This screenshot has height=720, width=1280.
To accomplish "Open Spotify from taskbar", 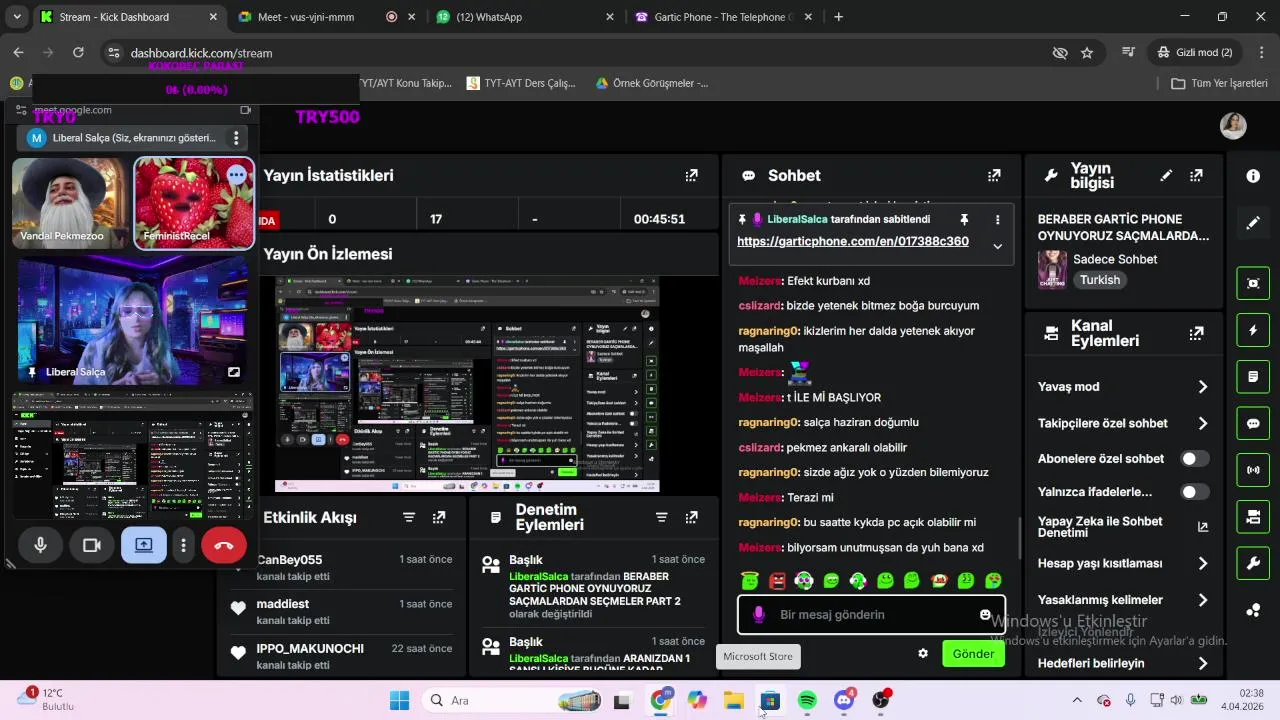I will (807, 700).
